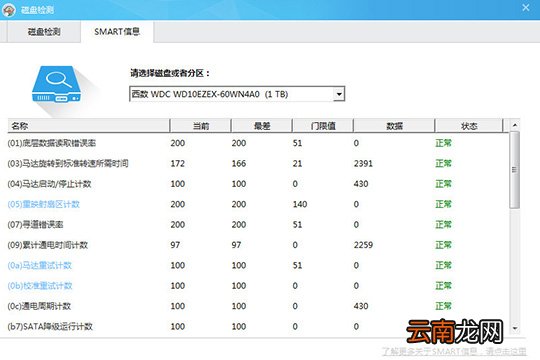The width and height of the screenshot is (540, 360).
Task: Click the vertical scrollbar thumb
Action: pyautogui.click(x=515, y=169)
